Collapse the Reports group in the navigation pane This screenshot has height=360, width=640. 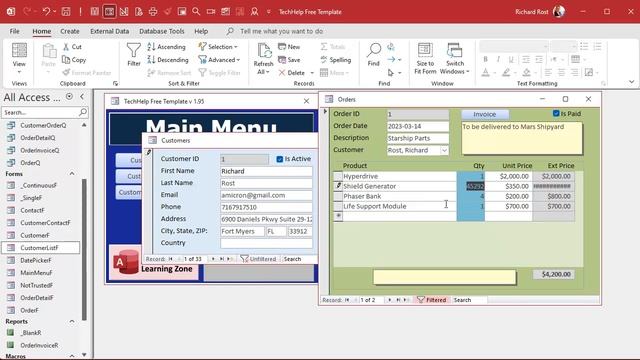point(72,321)
